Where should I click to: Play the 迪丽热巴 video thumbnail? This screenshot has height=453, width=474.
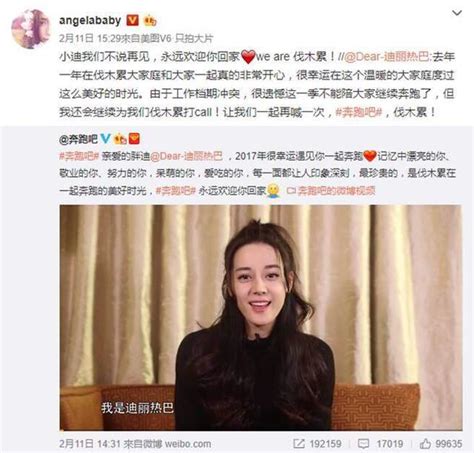261,317
